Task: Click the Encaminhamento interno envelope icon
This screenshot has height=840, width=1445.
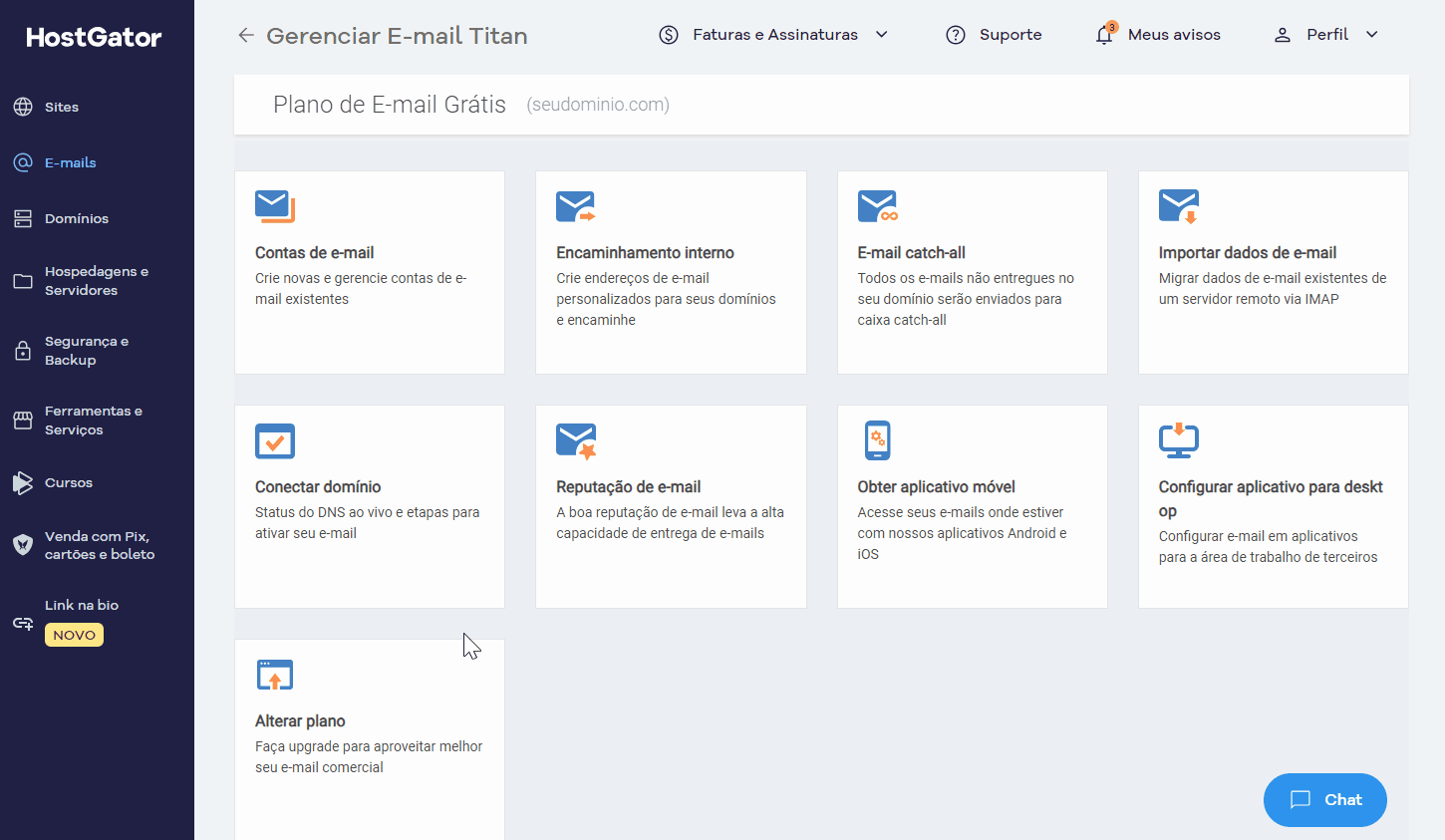Action: (576, 206)
